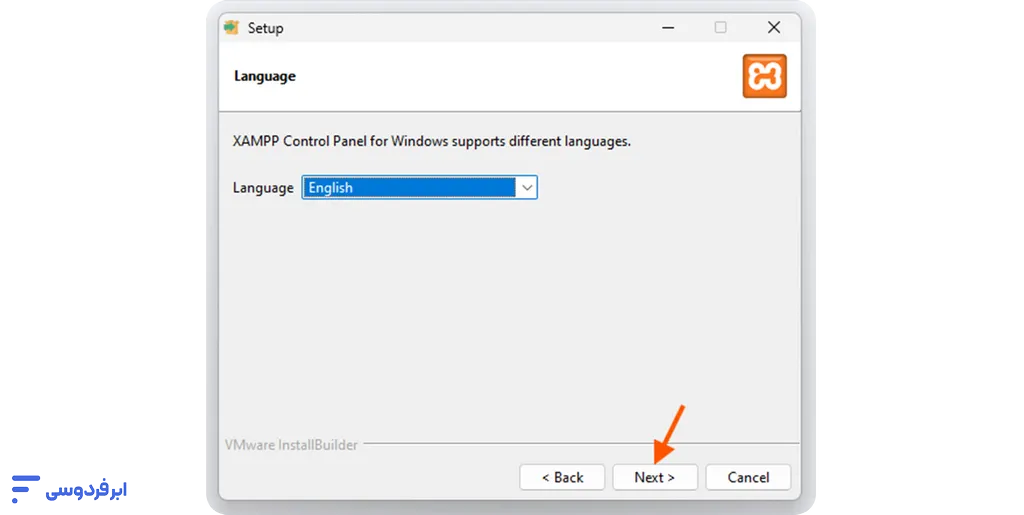1024x515 pixels.
Task: Cancel the XAMPP setup
Action: click(748, 477)
